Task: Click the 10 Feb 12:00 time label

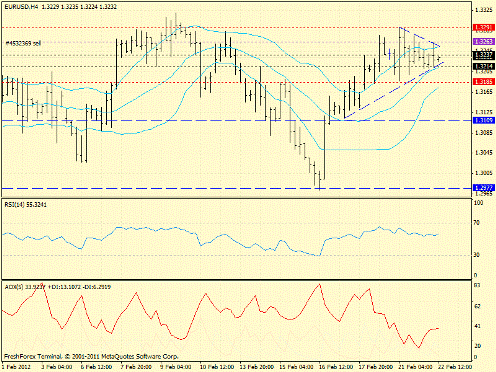Action: [216, 367]
